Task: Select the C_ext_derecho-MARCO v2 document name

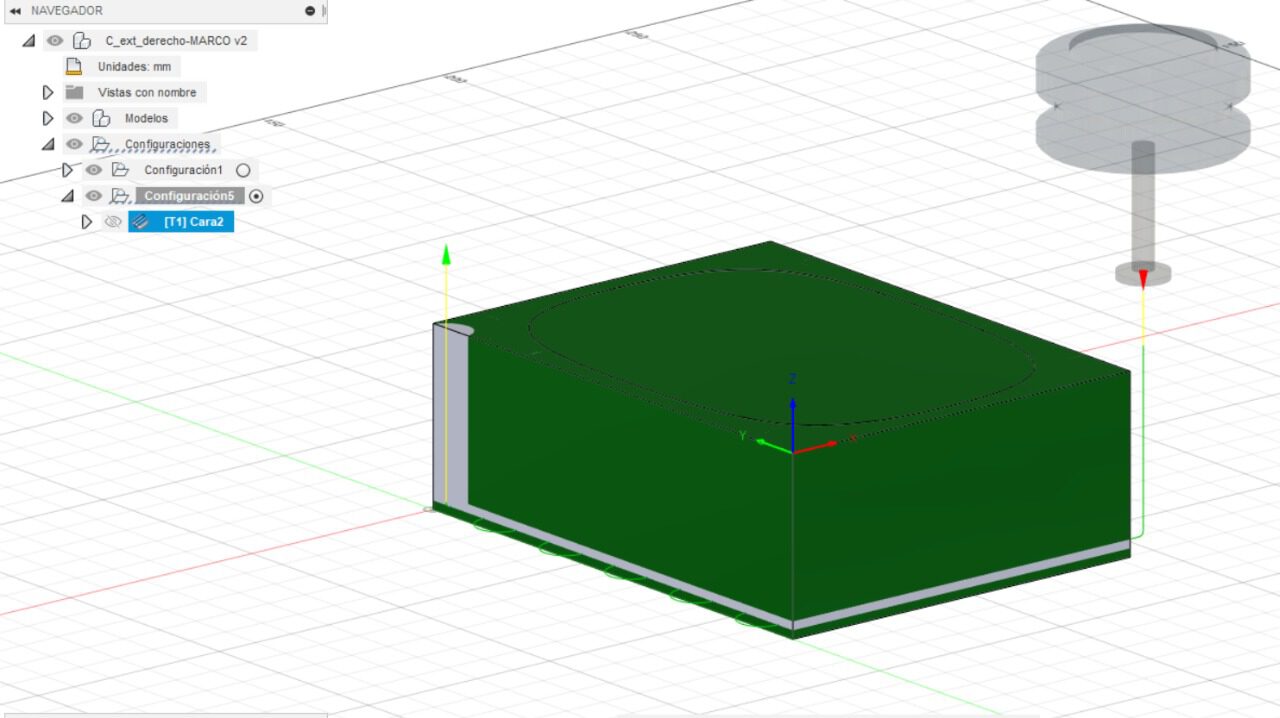Action: tap(176, 41)
